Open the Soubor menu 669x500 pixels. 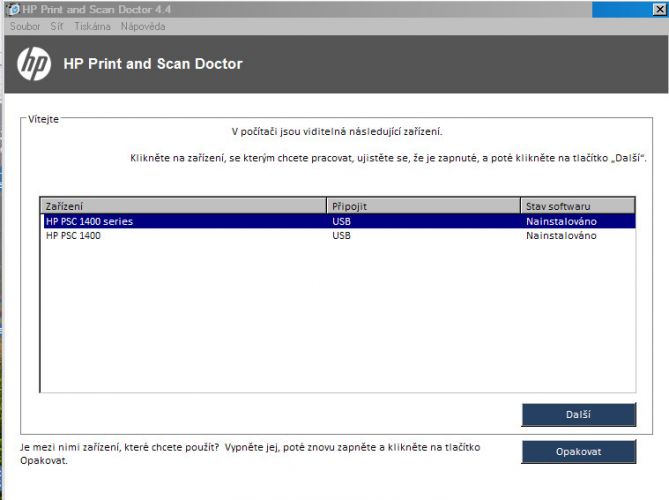(25, 26)
